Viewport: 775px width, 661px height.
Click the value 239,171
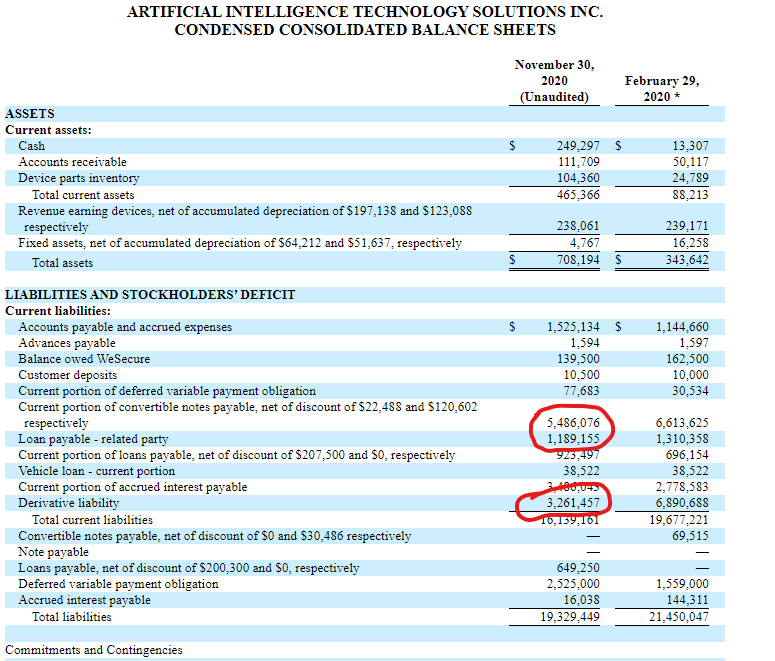[687, 226]
